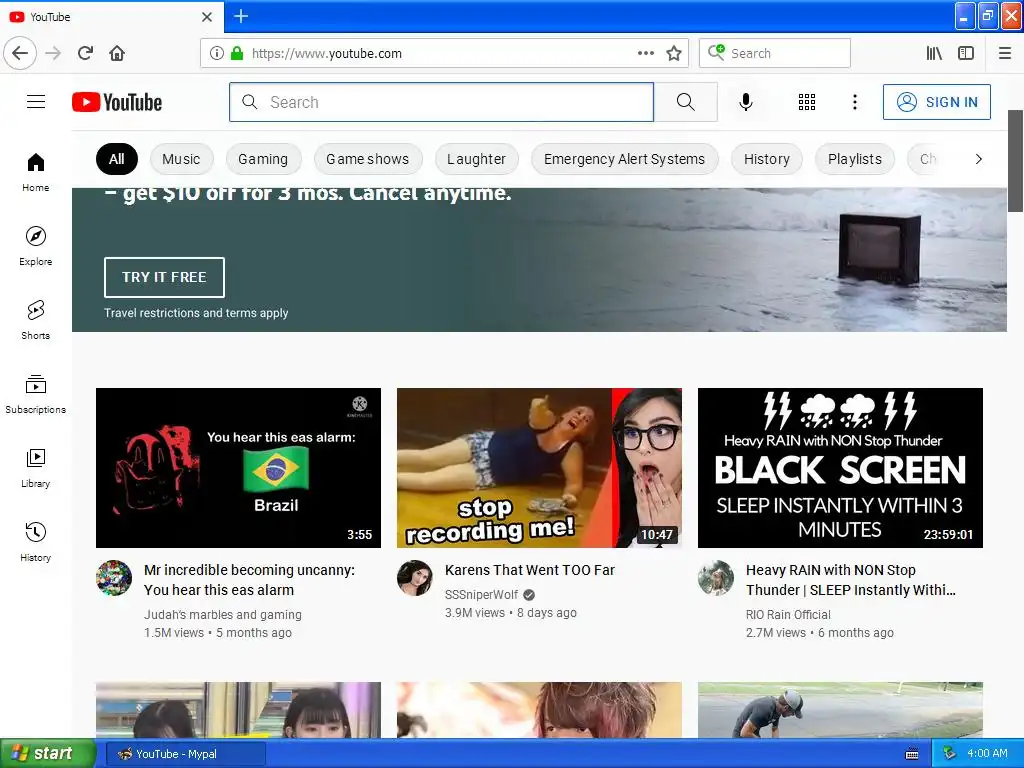
Task: Click the keyboard icon in the system tray
Action: [912, 754]
